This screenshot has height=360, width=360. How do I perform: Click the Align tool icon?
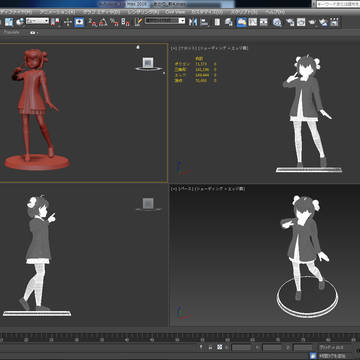click(204, 22)
